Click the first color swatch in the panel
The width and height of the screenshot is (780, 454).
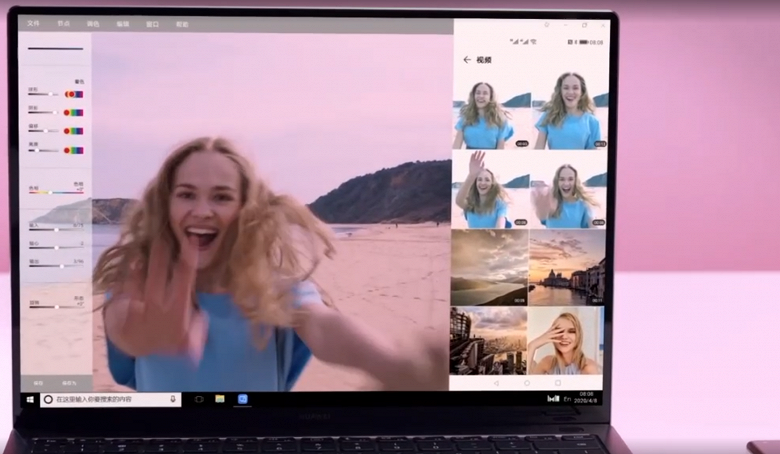pos(74,94)
